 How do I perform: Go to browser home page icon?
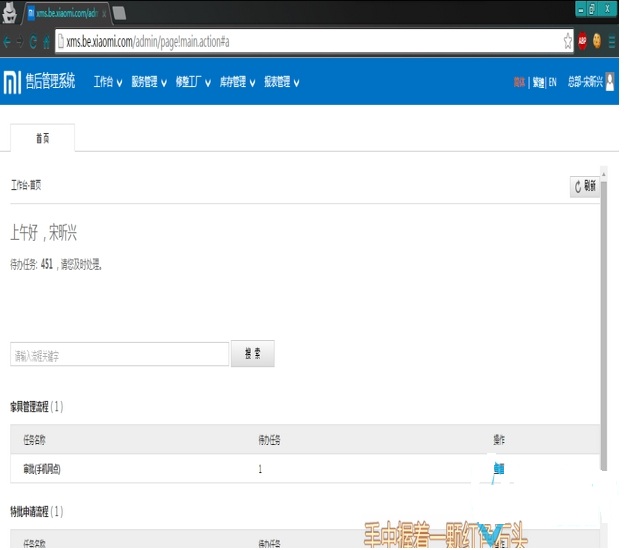(47, 42)
